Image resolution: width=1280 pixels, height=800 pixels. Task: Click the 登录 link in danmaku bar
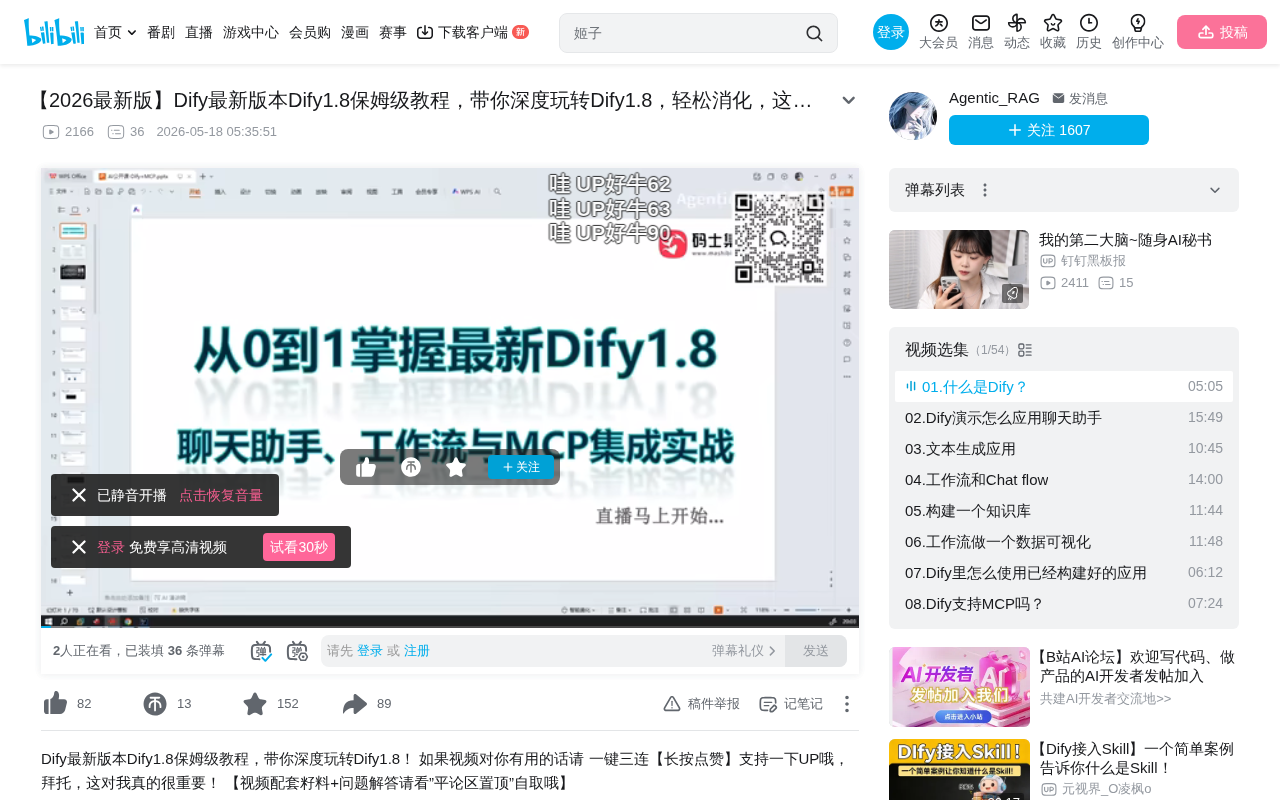(370, 651)
